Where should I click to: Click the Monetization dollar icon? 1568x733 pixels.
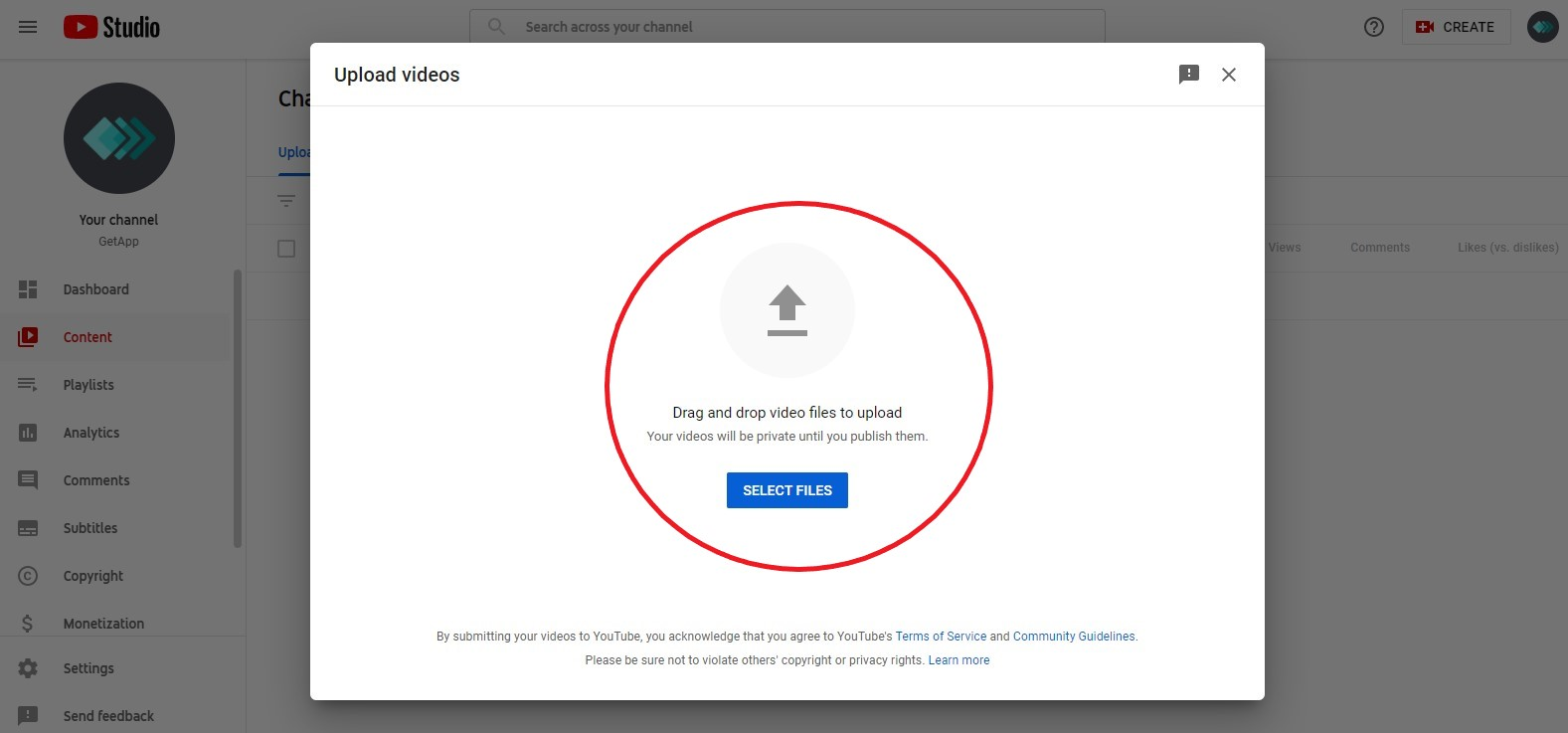[x=28, y=624]
